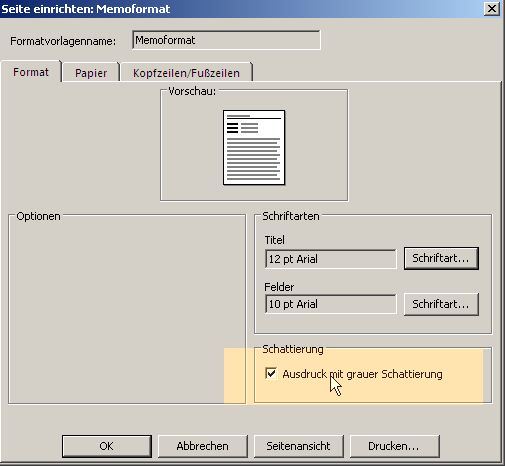Close the Seite einrichten dialog
Screen dimensions: 505x466
492,8
